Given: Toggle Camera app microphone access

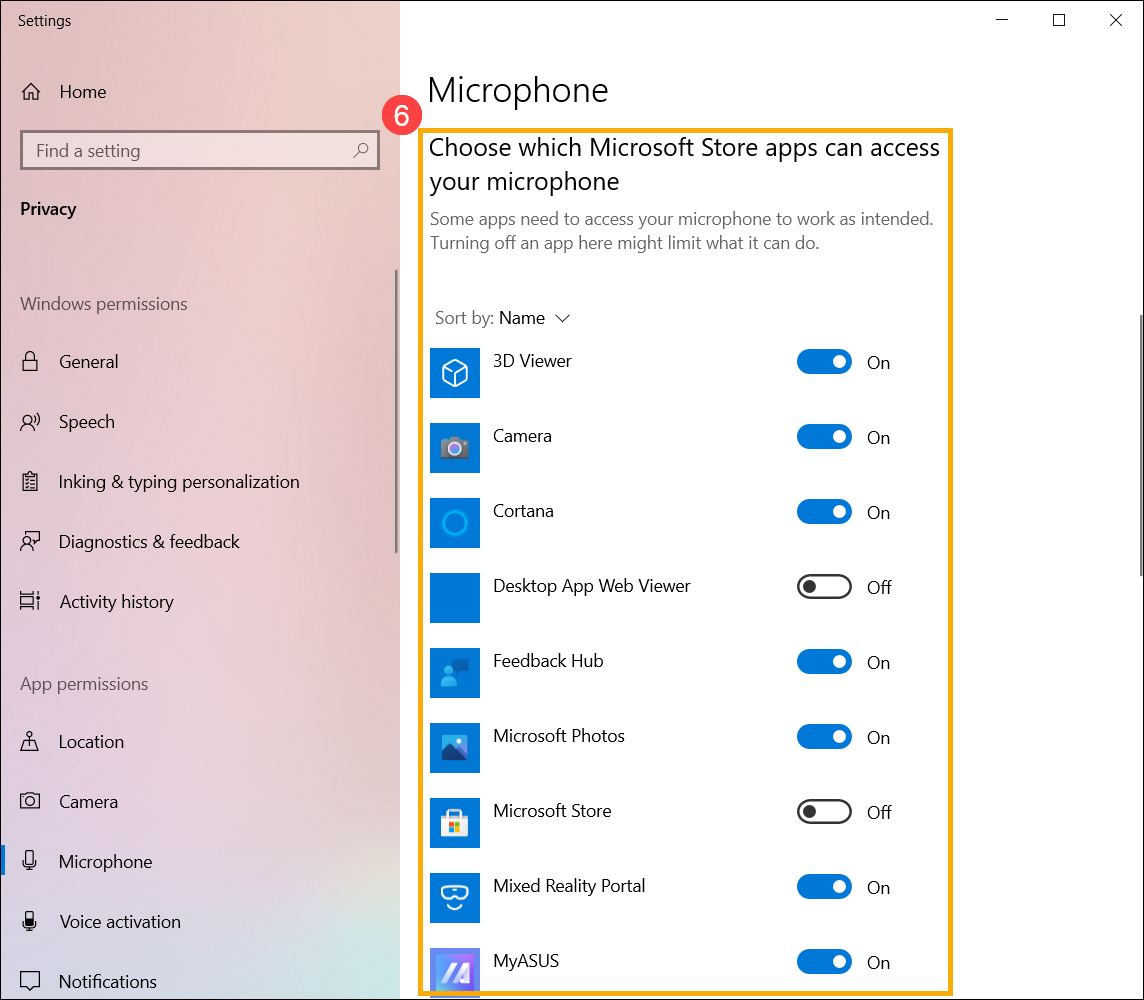Looking at the screenshot, I should tap(824, 437).
